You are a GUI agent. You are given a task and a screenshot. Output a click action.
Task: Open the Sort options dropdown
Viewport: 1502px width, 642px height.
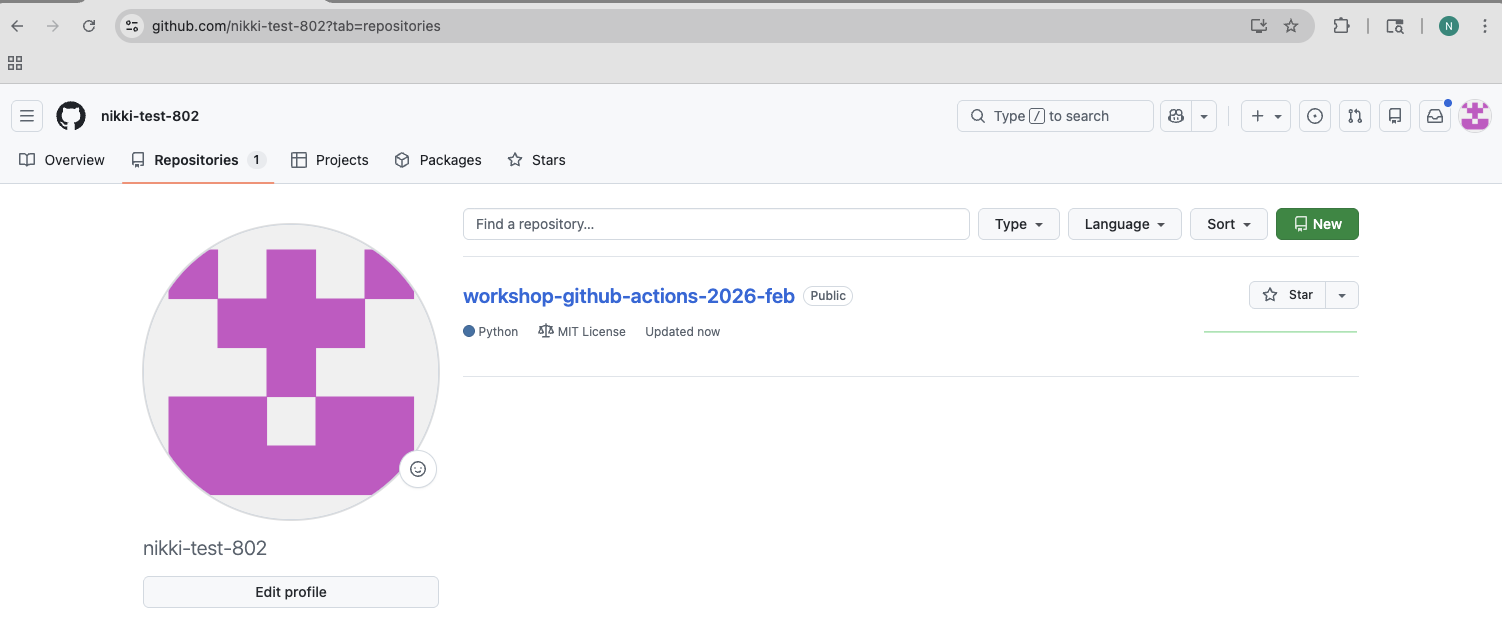click(1228, 224)
